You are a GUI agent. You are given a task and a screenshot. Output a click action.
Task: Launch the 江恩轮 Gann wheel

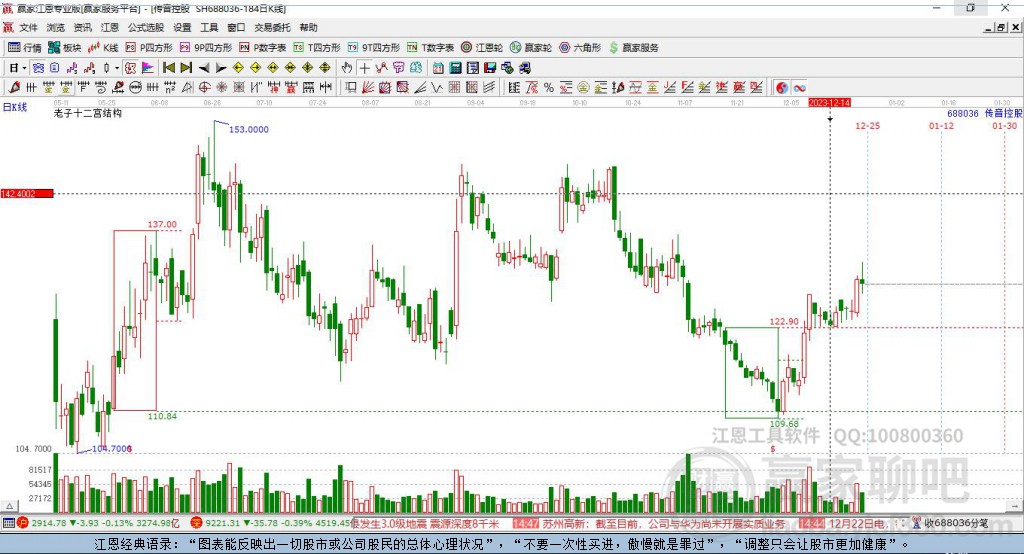pyautogui.click(x=482, y=48)
